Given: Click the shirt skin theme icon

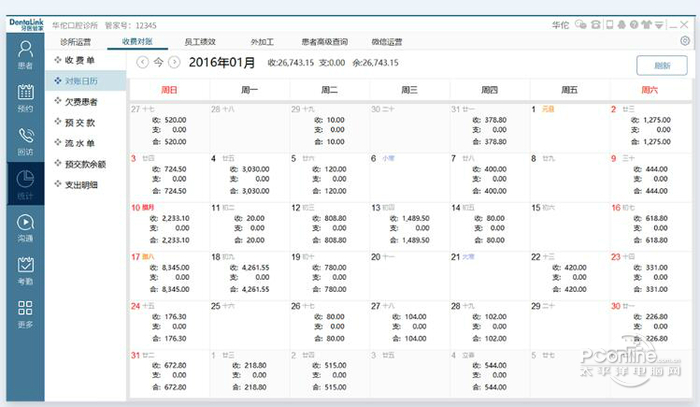Looking at the screenshot, I should tap(646, 25).
